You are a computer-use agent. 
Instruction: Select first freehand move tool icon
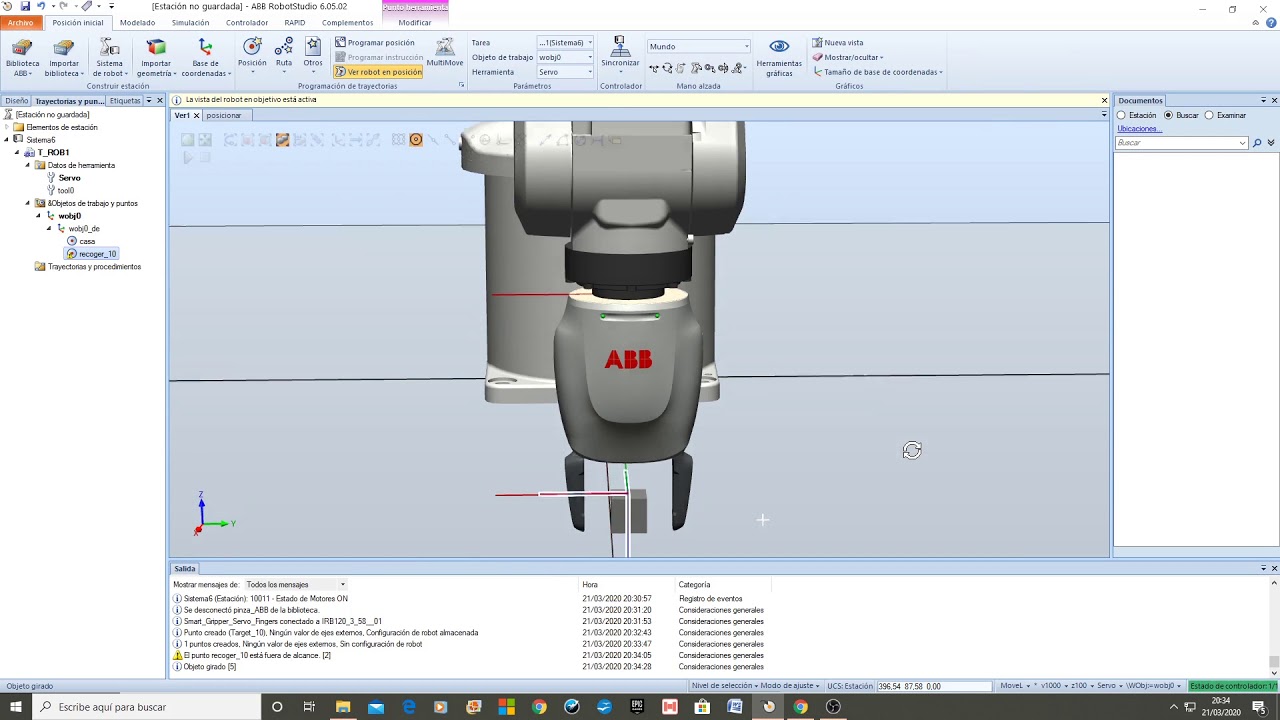[x=654, y=68]
